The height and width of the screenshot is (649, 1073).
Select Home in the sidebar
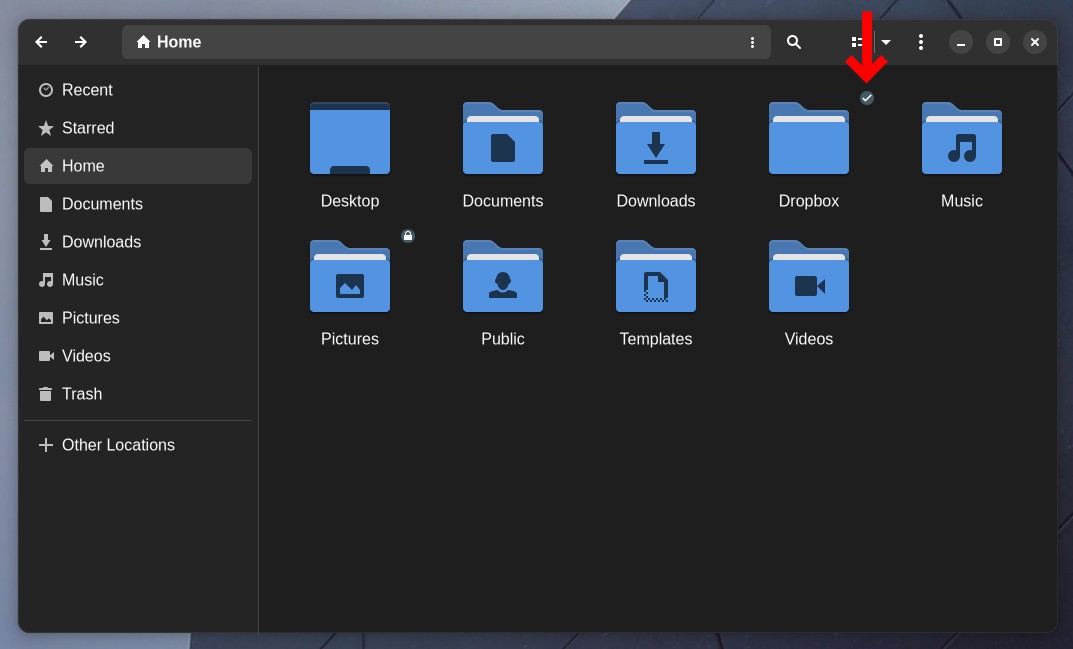coord(138,166)
